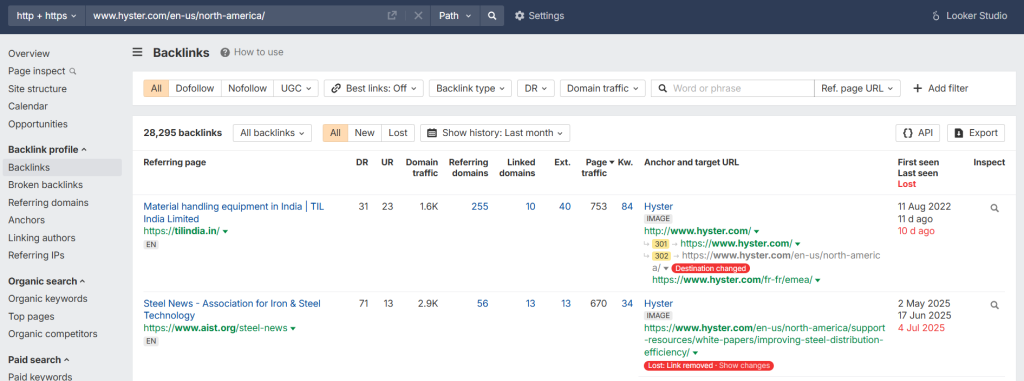The image size is (1024, 381).
Task: Open Steel News - Association link
Action: pos(232,309)
